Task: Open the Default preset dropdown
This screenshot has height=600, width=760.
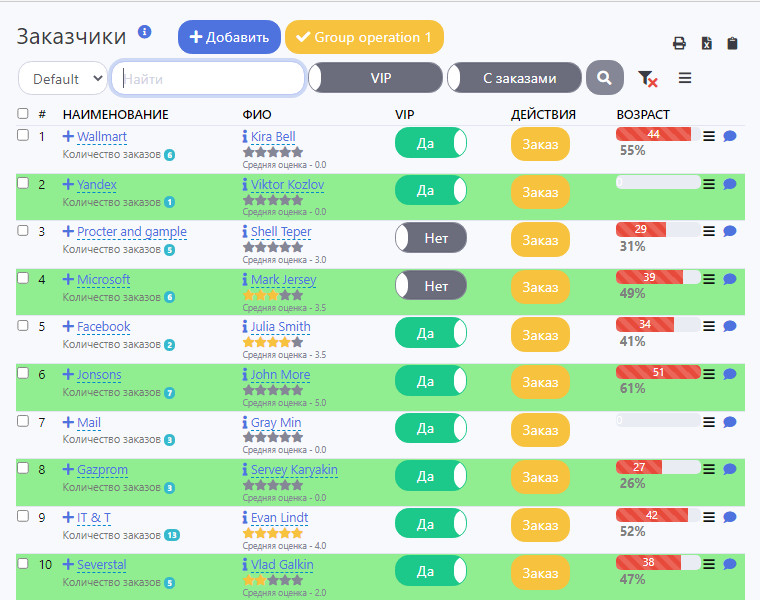Action: click(x=63, y=79)
